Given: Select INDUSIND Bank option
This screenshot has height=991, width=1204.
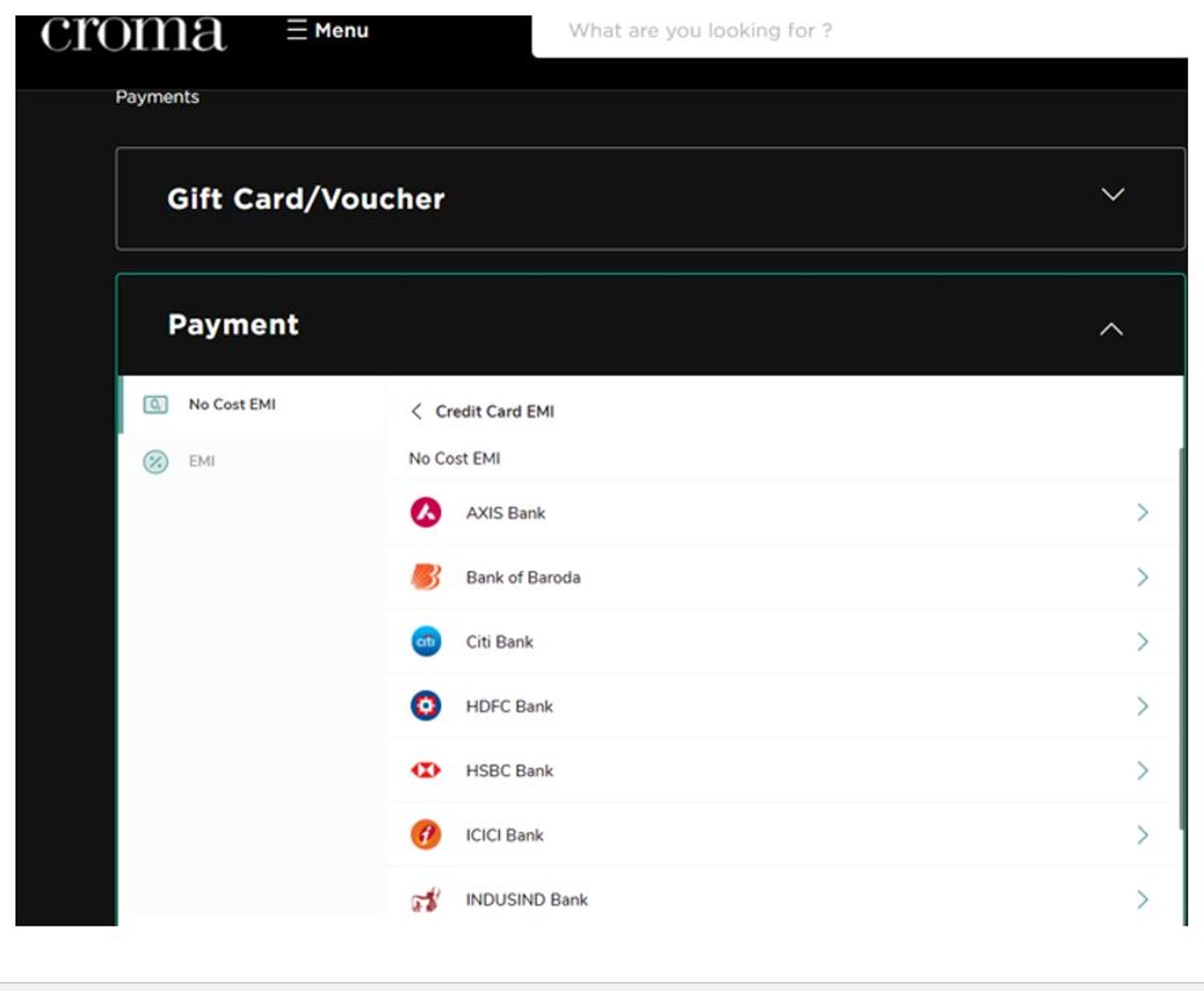Looking at the screenshot, I should [x=526, y=900].
